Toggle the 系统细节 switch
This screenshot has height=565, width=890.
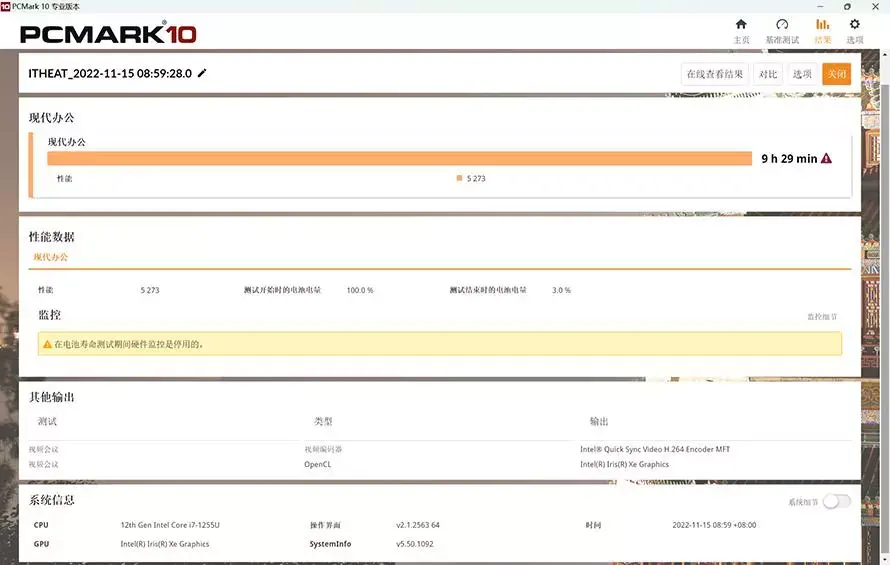pos(836,502)
